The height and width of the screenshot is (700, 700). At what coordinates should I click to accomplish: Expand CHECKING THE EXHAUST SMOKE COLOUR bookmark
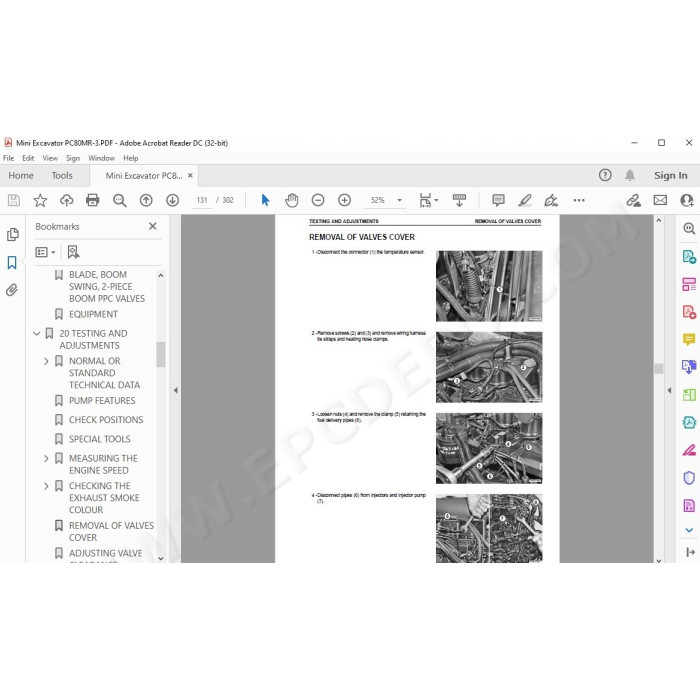46,486
